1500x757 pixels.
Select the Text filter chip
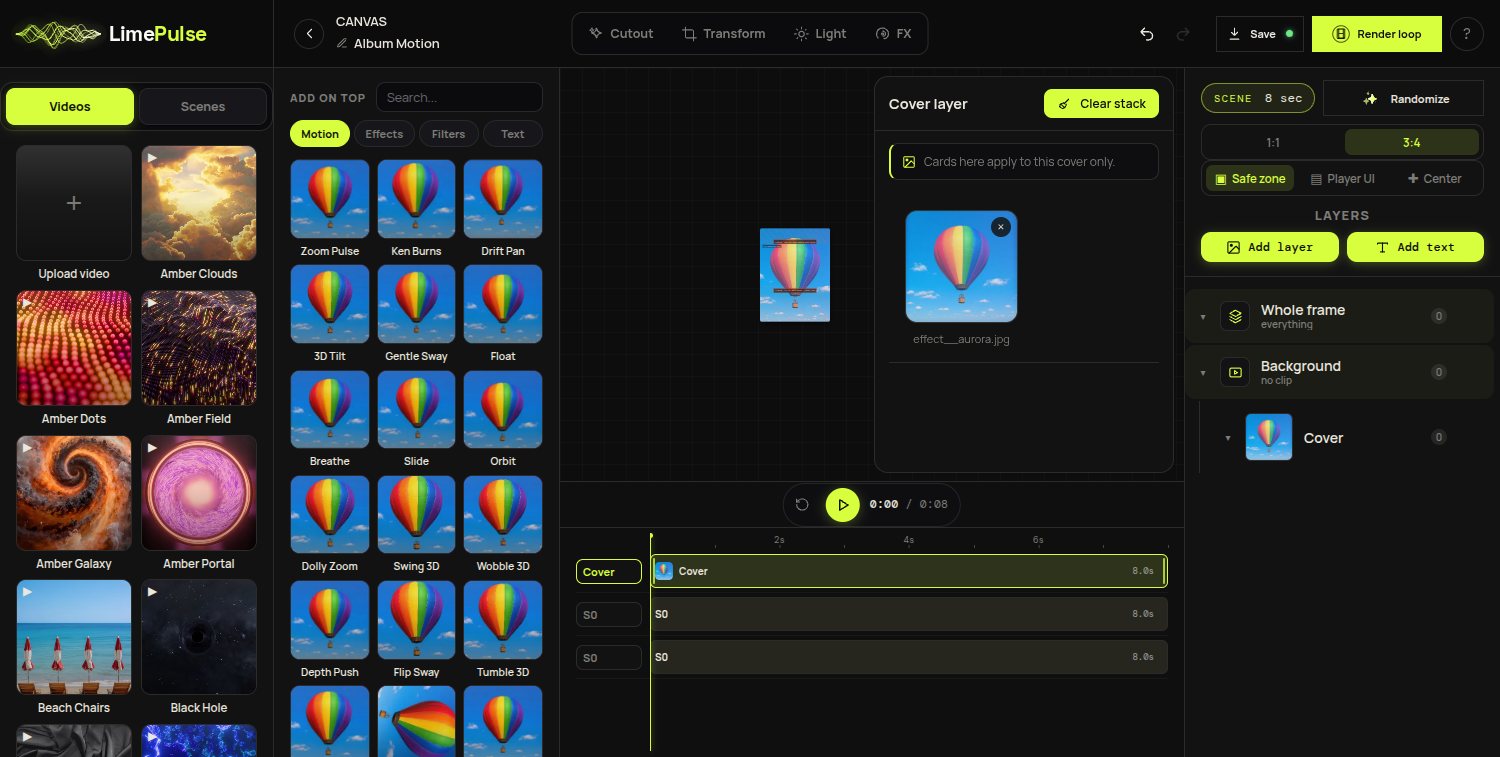point(513,134)
